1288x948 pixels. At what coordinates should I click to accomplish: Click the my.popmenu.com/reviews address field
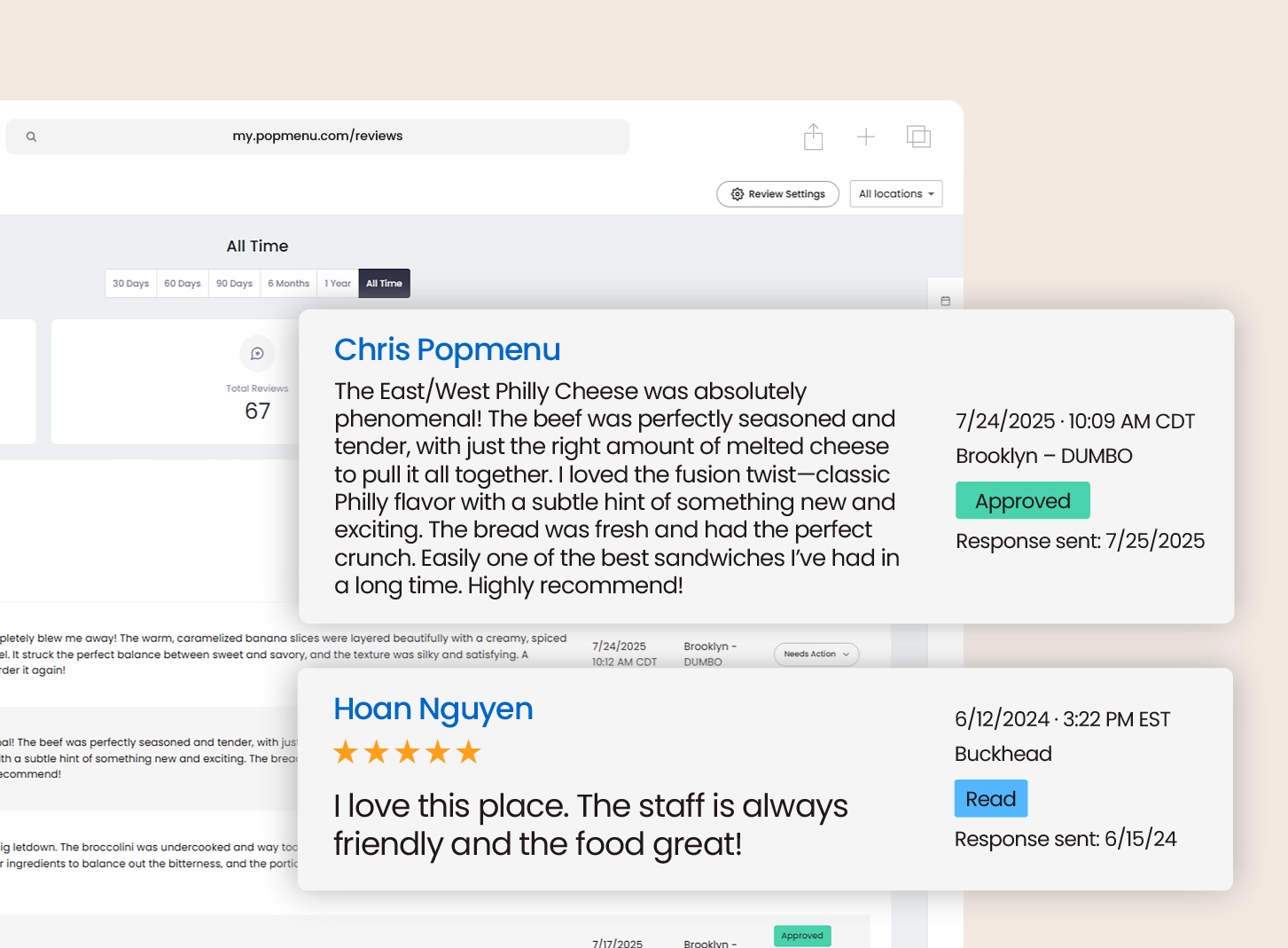pyautogui.click(x=317, y=137)
